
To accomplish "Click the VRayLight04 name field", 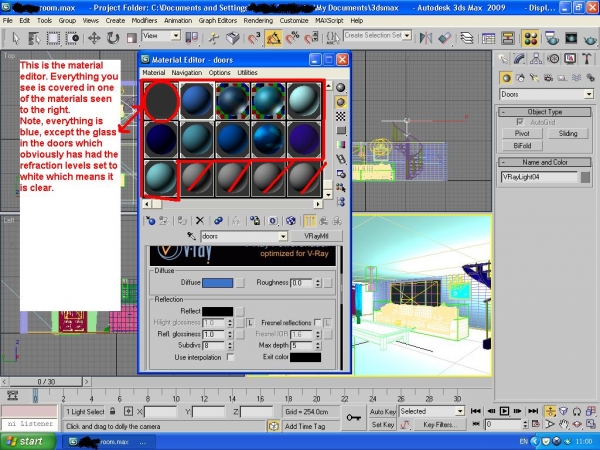I will point(539,177).
